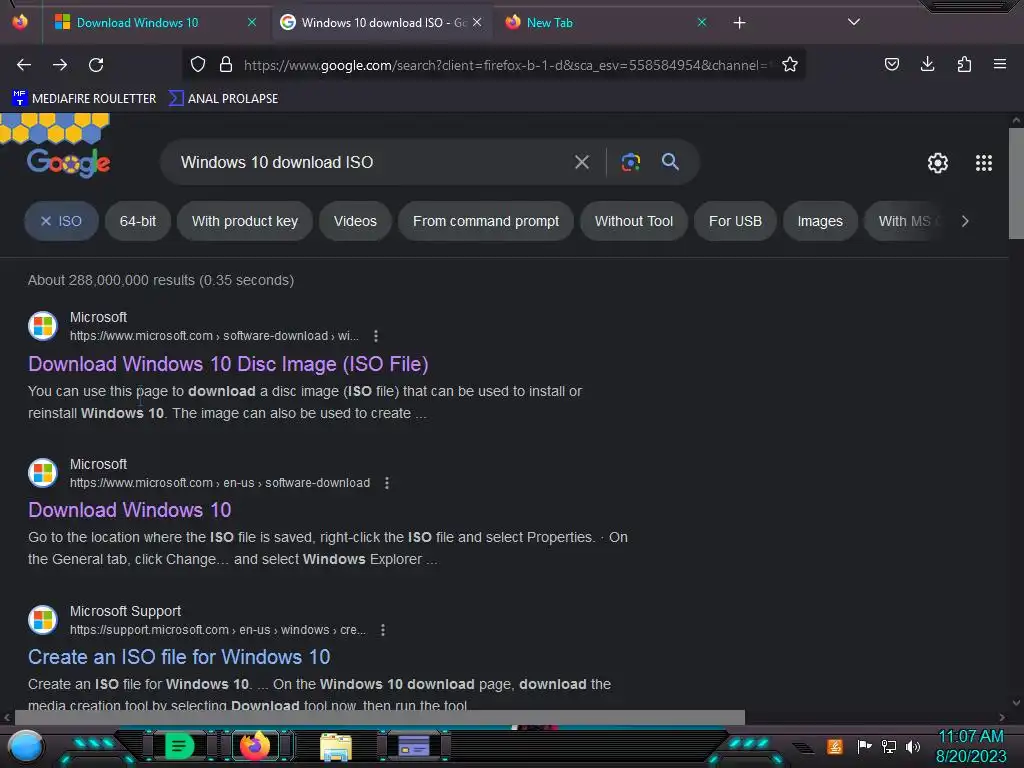This screenshot has height=768, width=1024.
Task: Apply For USB filter chip
Action: pyautogui.click(x=735, y=221)
